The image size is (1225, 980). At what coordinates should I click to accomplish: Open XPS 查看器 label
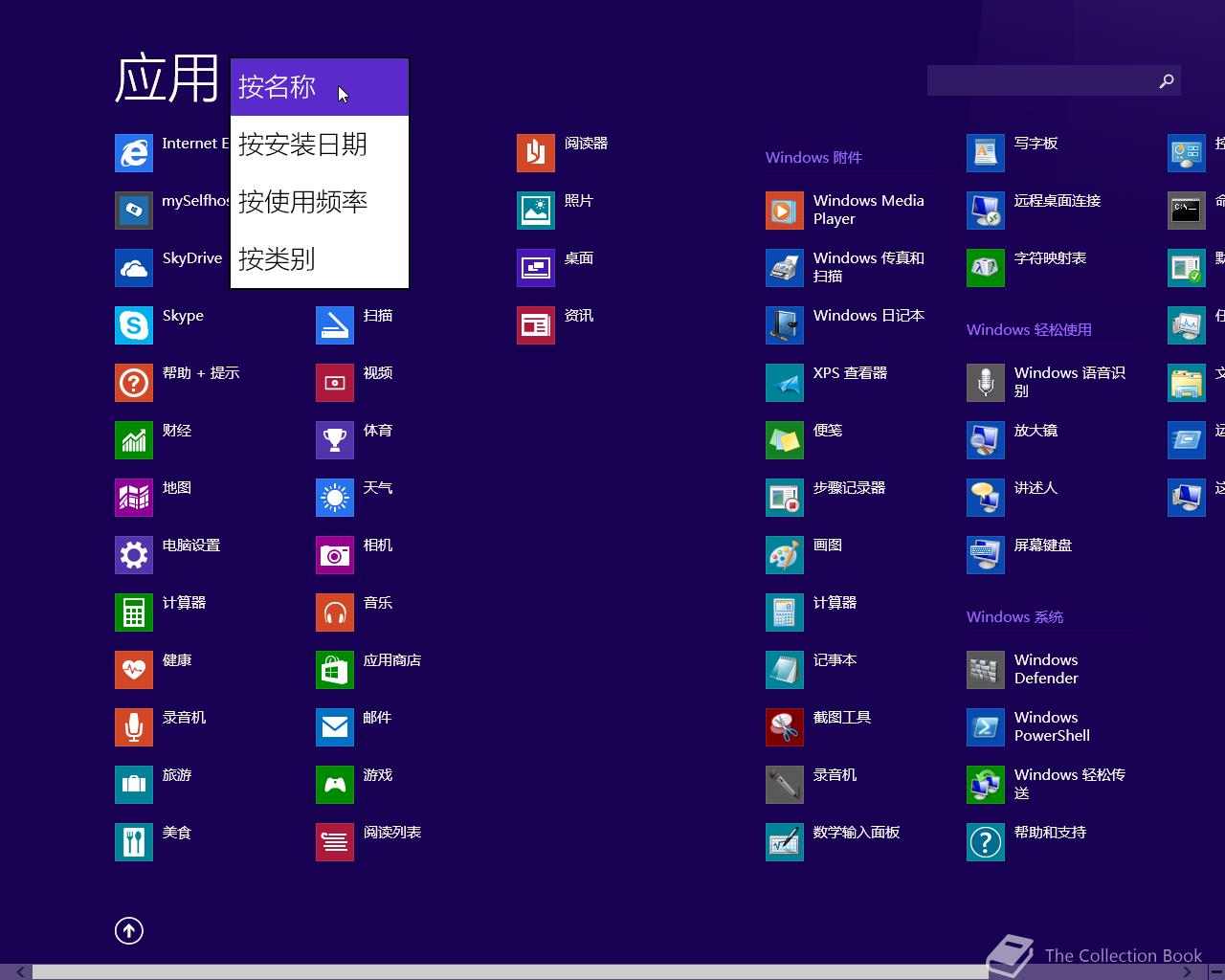pyautogui.click(x=850, y=373)
